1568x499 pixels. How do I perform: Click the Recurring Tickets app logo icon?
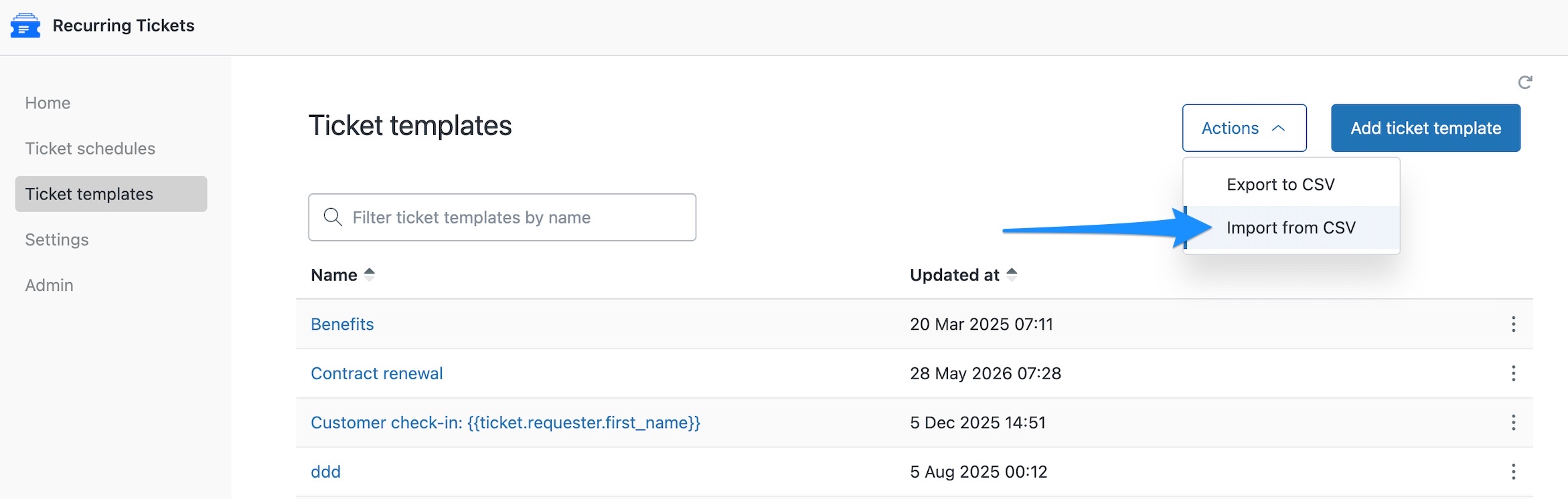25,25
